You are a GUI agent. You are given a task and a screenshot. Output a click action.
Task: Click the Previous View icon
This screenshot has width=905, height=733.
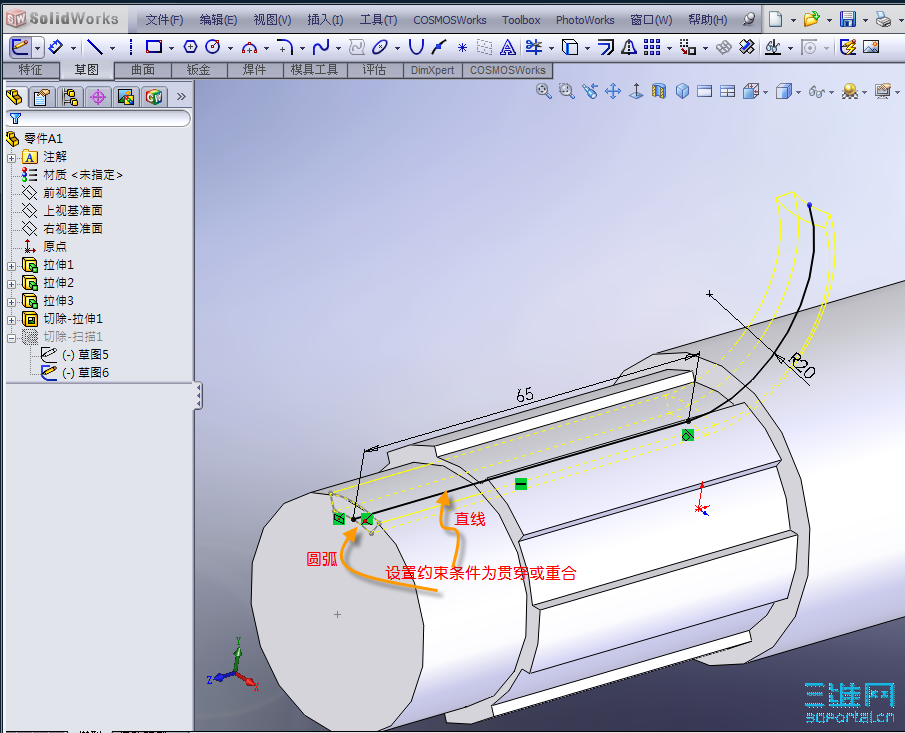point(590,91)
